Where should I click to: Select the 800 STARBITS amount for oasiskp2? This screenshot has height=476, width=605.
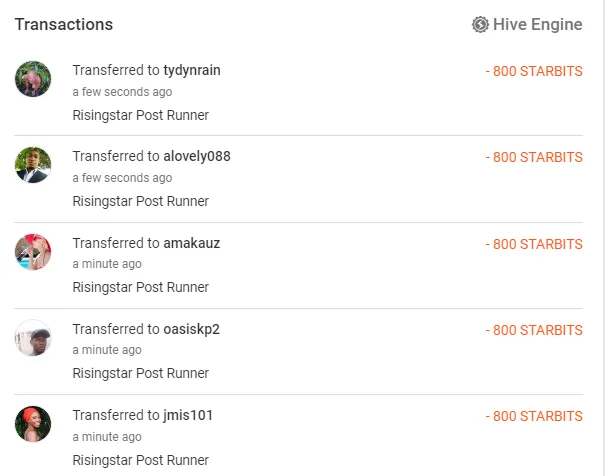pyautogui.click(x=534, y=330)
